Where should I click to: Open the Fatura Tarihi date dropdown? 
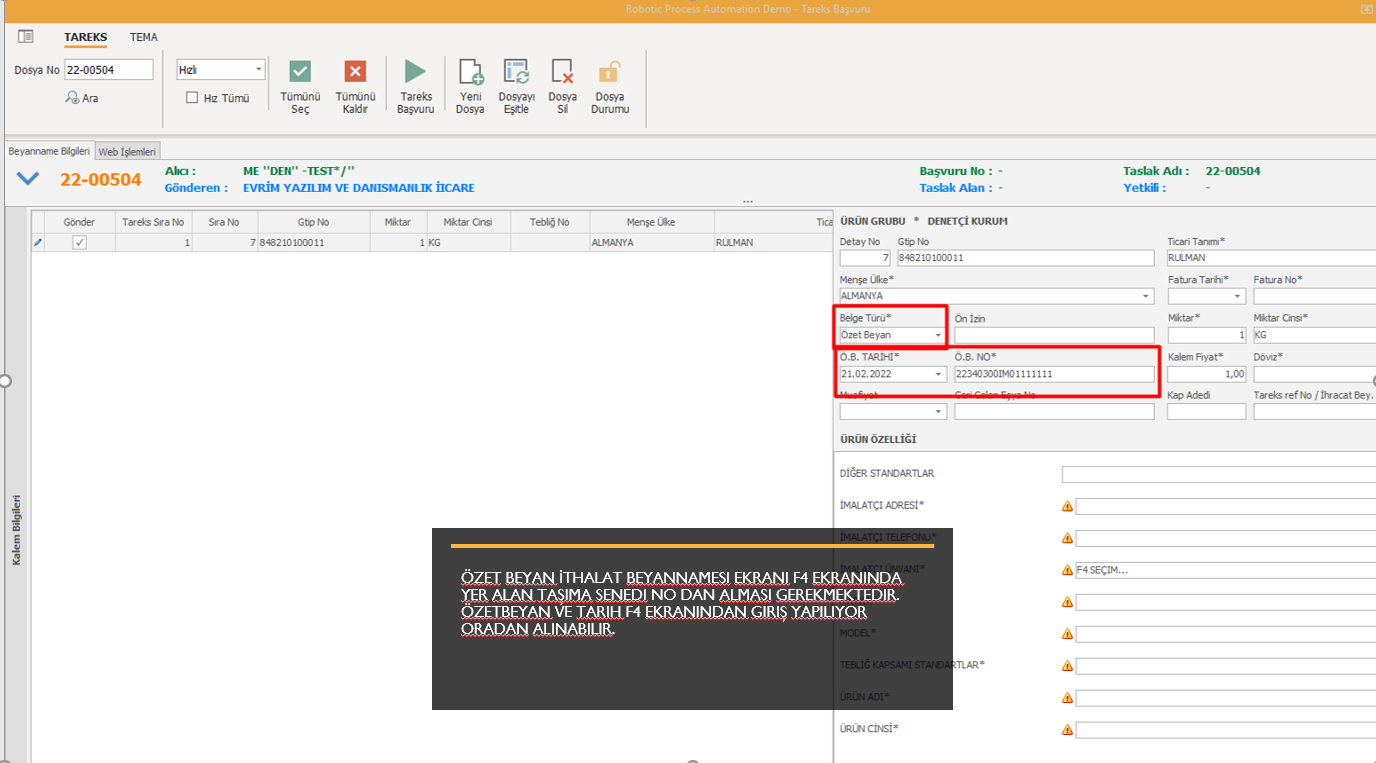[x=1238, y=297]
